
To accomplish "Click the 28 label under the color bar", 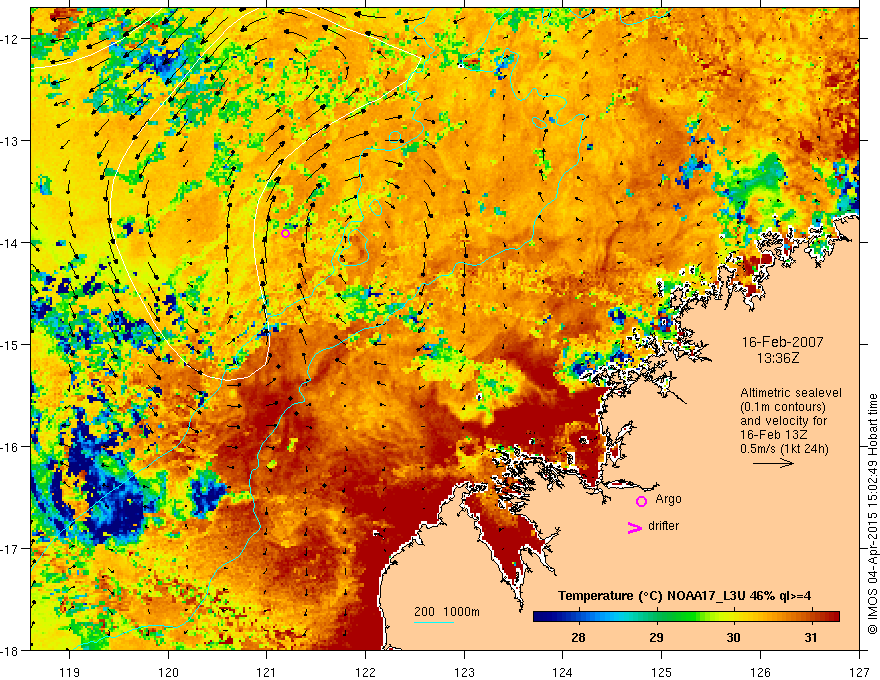I will [x=578, y=638].
